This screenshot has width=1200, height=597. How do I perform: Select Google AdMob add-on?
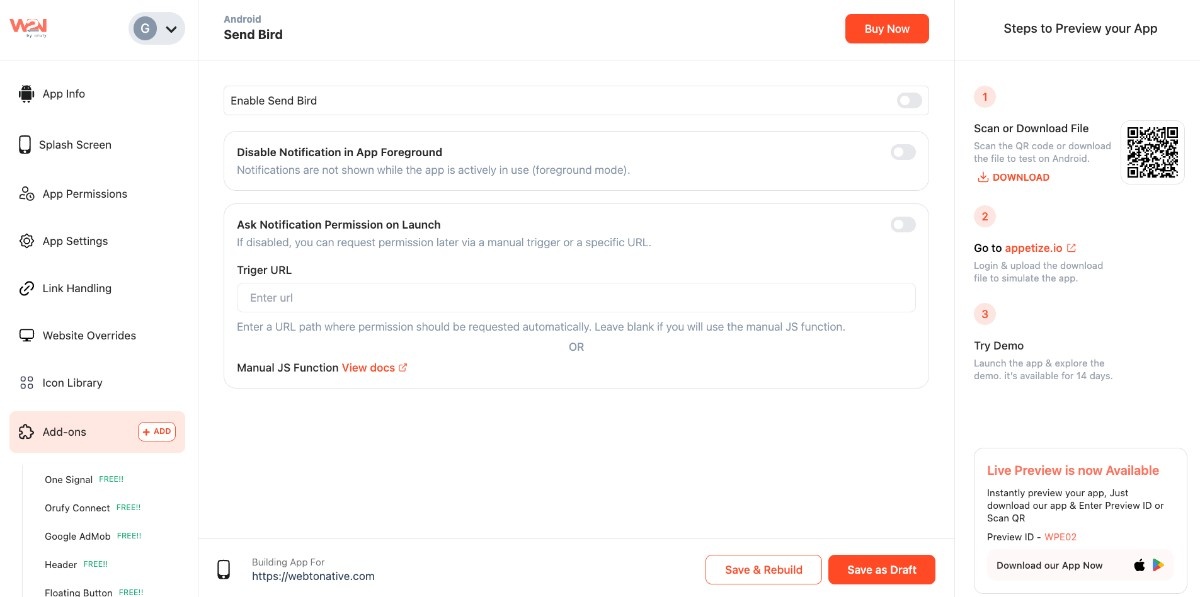(x=77, y=537)
